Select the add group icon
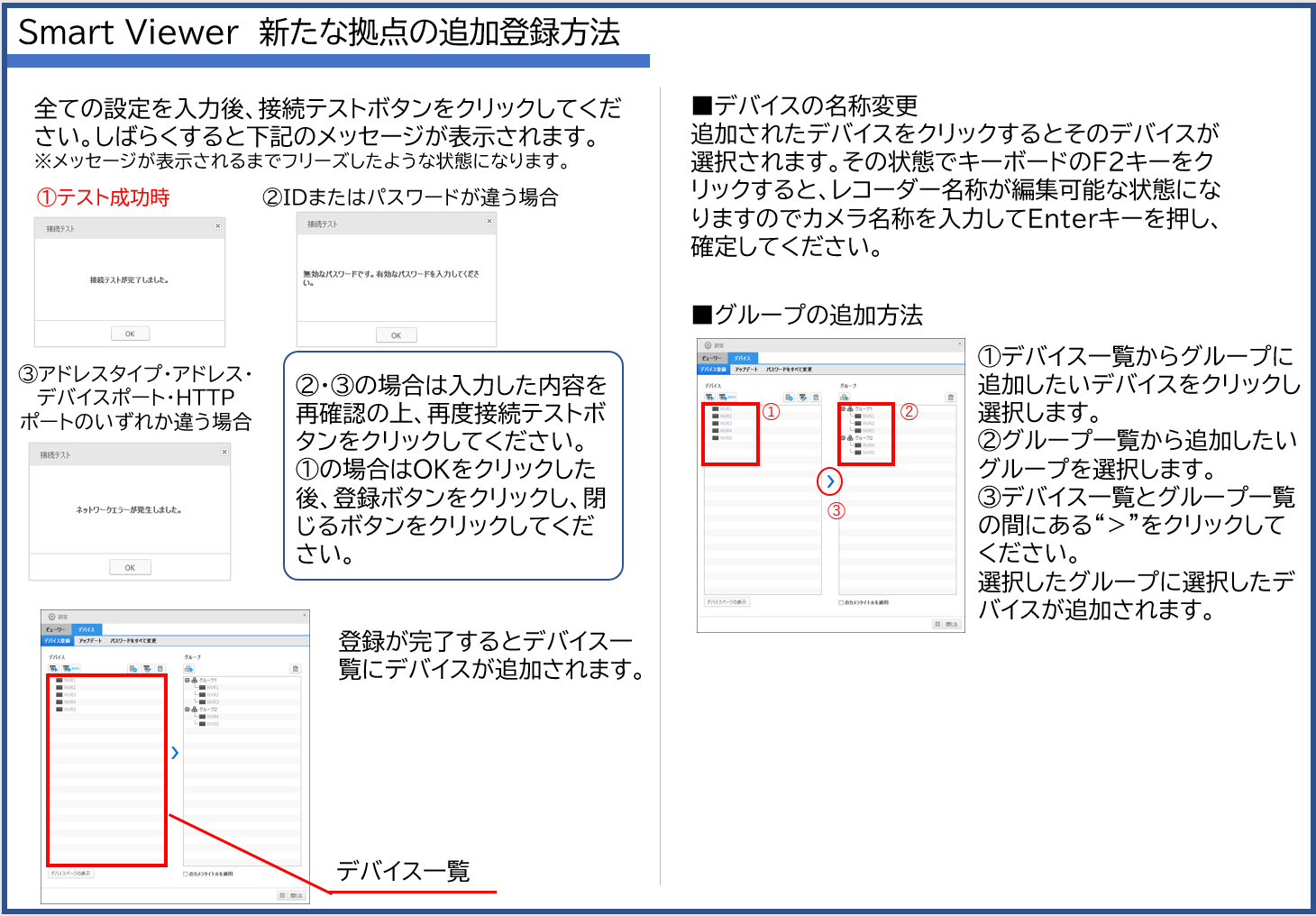This screenshot has height=916, width=1316. (x=187, y=667)
